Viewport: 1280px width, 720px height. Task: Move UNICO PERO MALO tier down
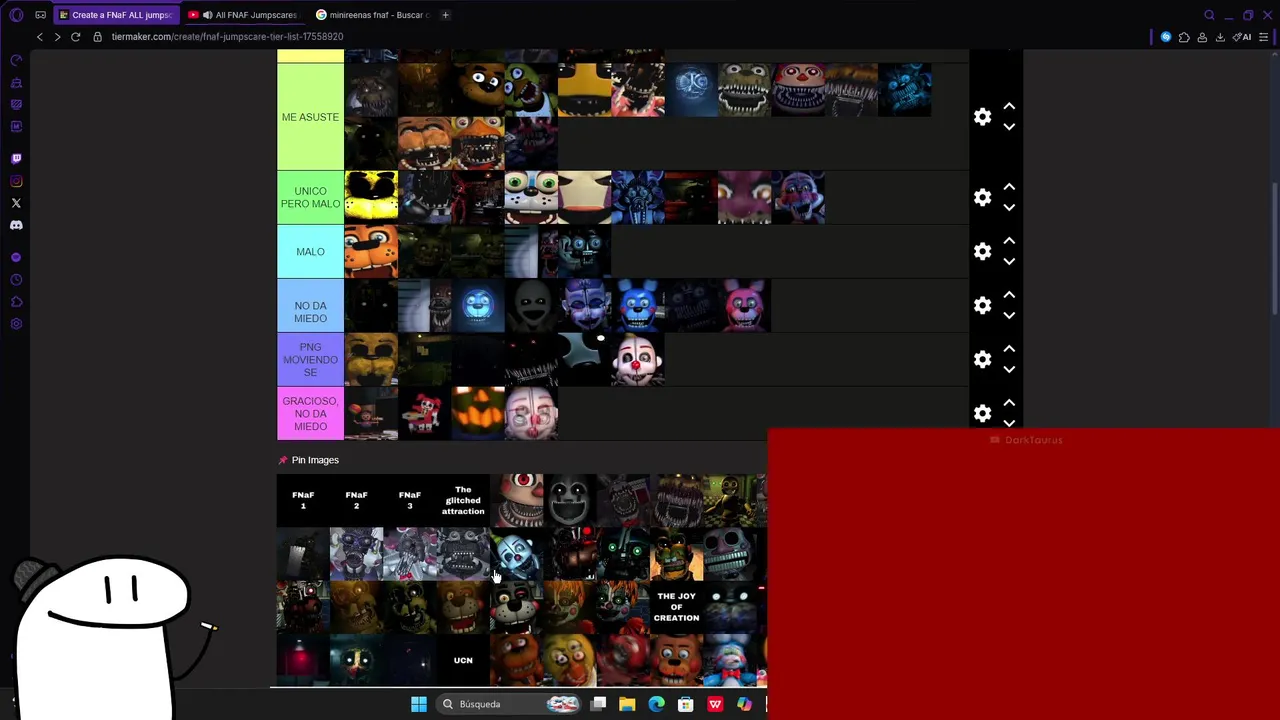1009,208
